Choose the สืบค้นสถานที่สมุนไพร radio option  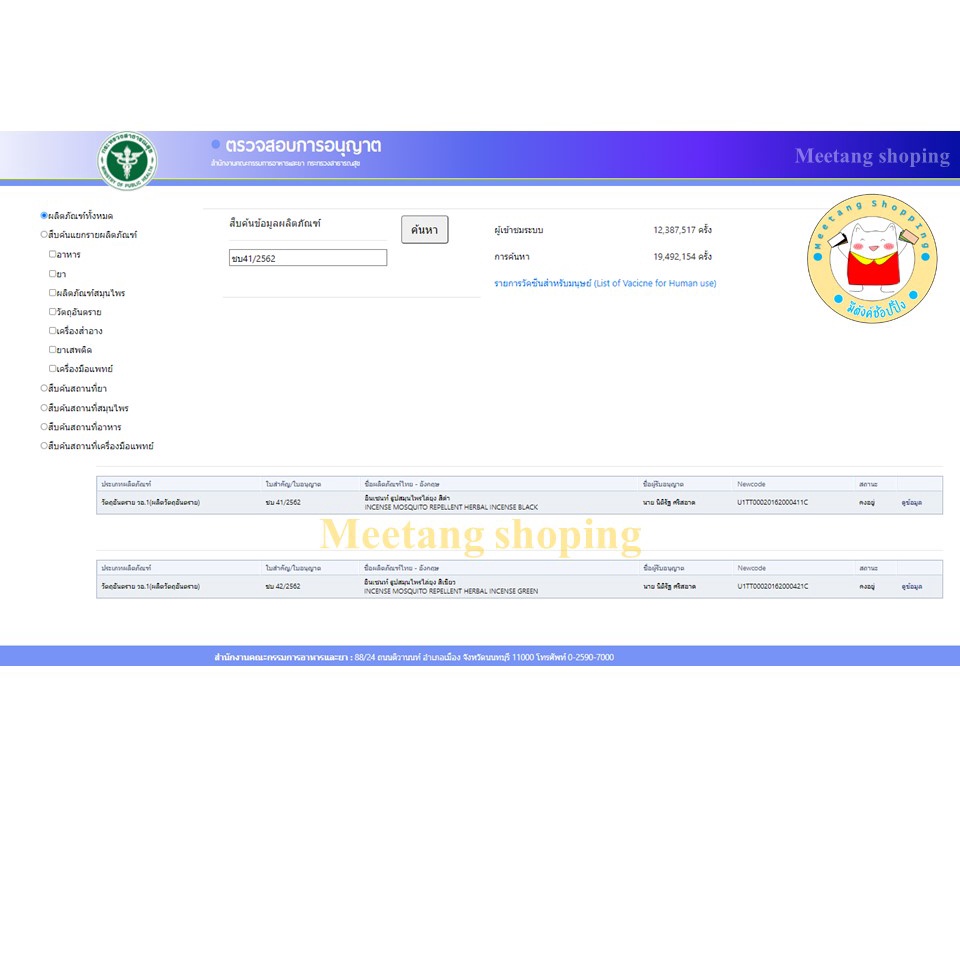(x=44, y=408)
